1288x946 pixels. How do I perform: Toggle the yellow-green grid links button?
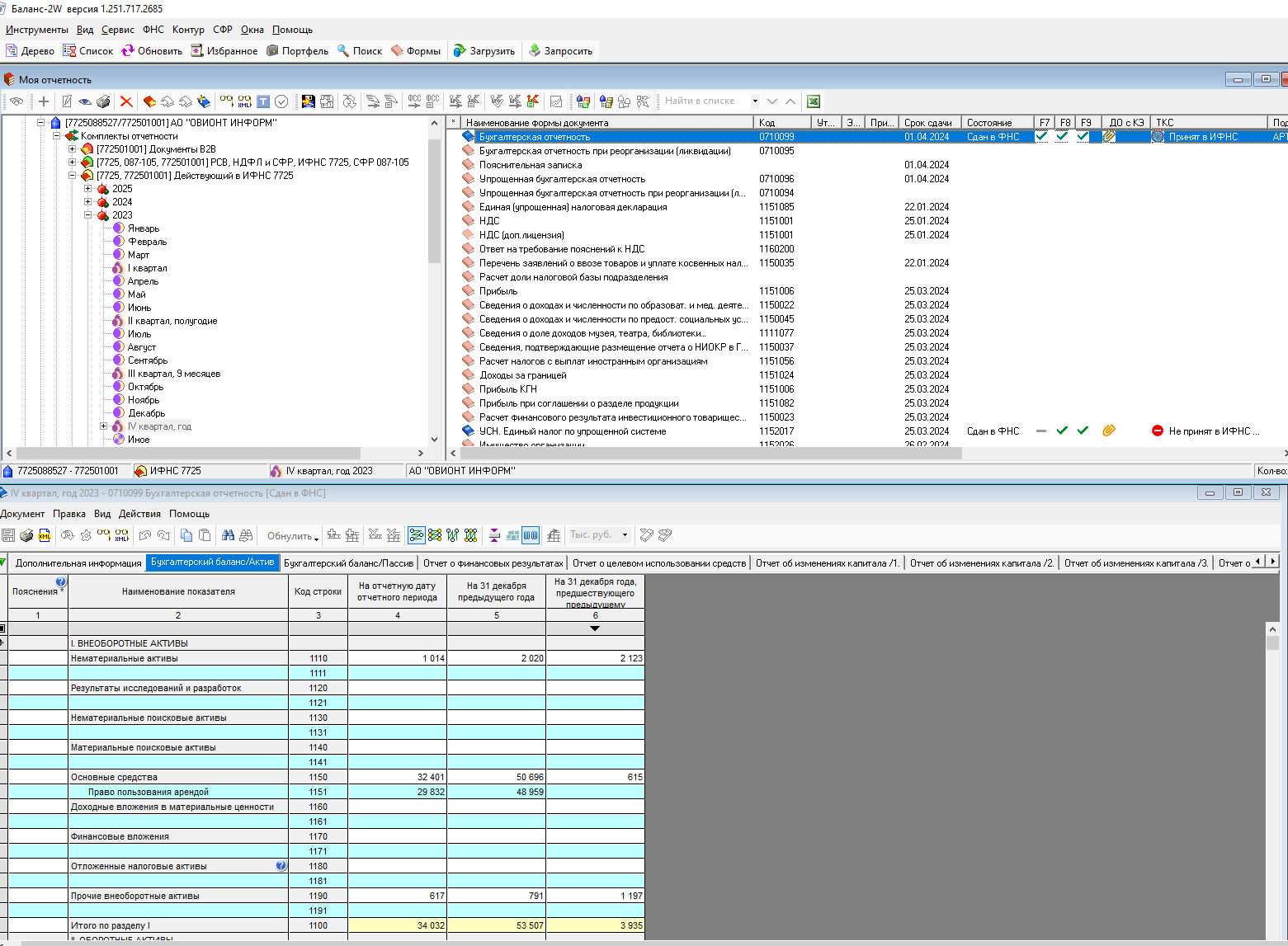coord(435,535)
